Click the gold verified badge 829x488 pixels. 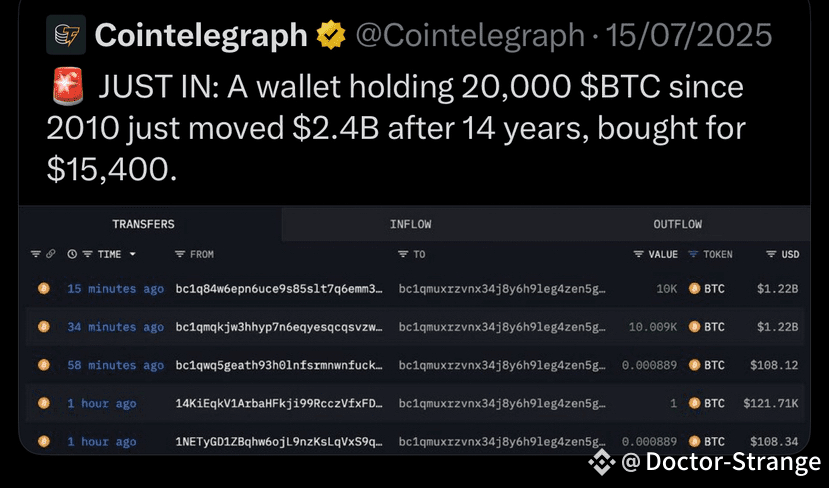[x=331, y=35]
